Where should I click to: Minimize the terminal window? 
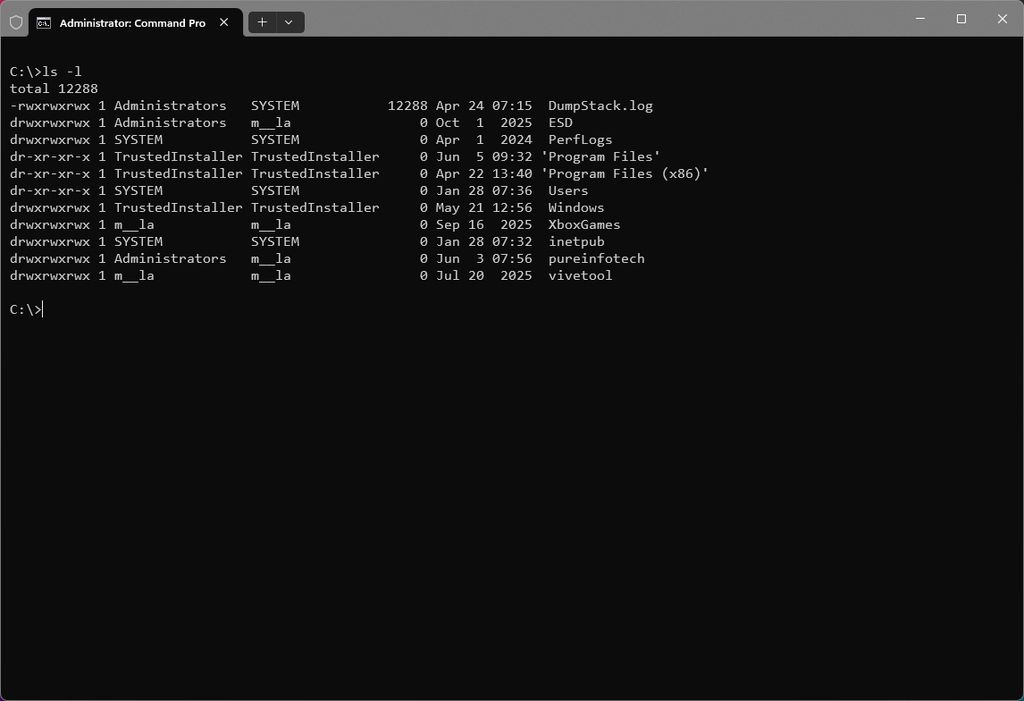tap(920, 19)
